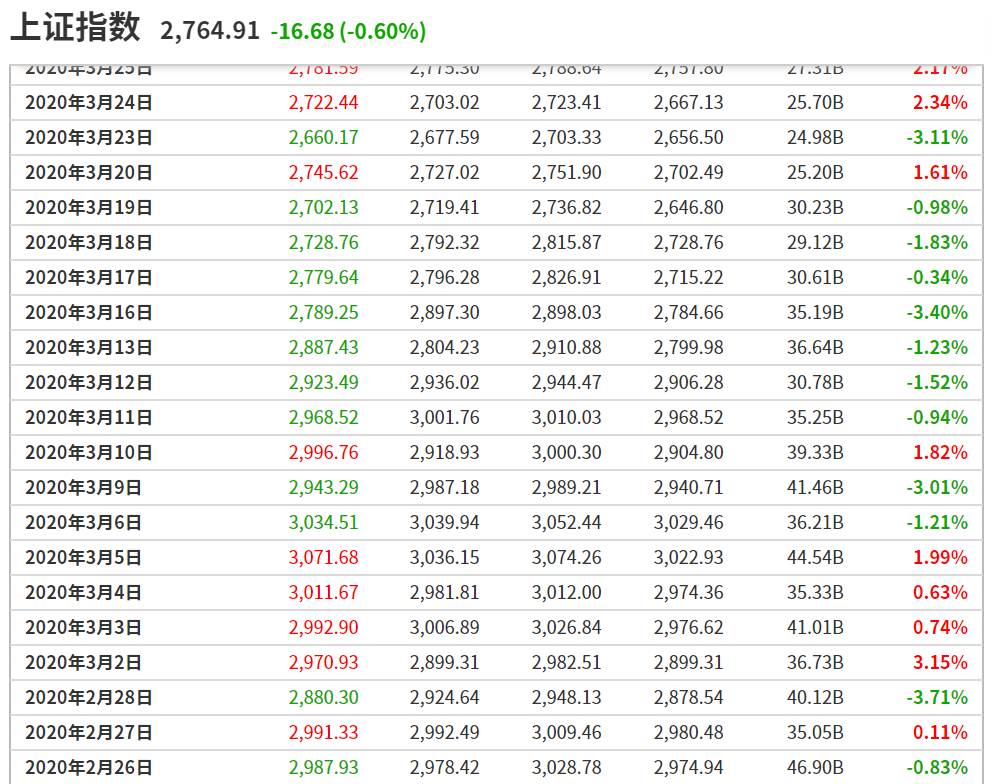Select the 2020年3月19日 date cell
996x784 pixels.
coord(89,207)
